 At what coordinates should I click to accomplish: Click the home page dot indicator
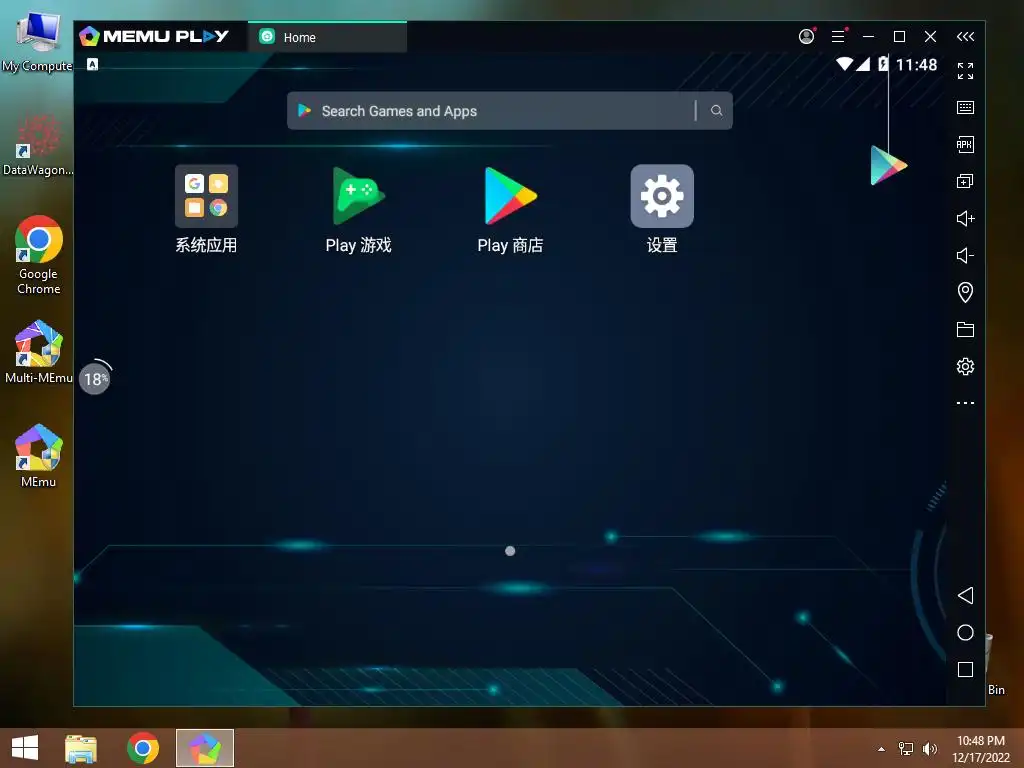pyautogui.click(x=510, y=551)
